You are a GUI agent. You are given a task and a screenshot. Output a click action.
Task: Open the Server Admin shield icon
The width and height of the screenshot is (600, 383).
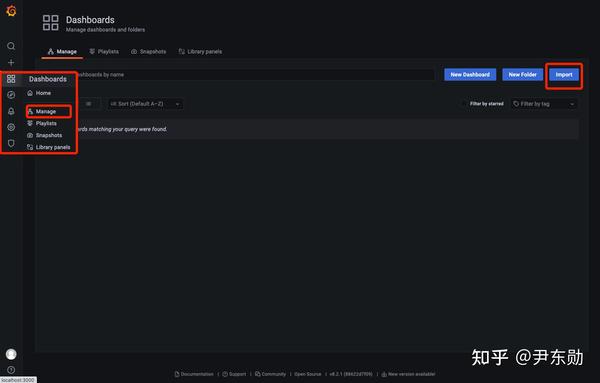click(x=11, y=143)
